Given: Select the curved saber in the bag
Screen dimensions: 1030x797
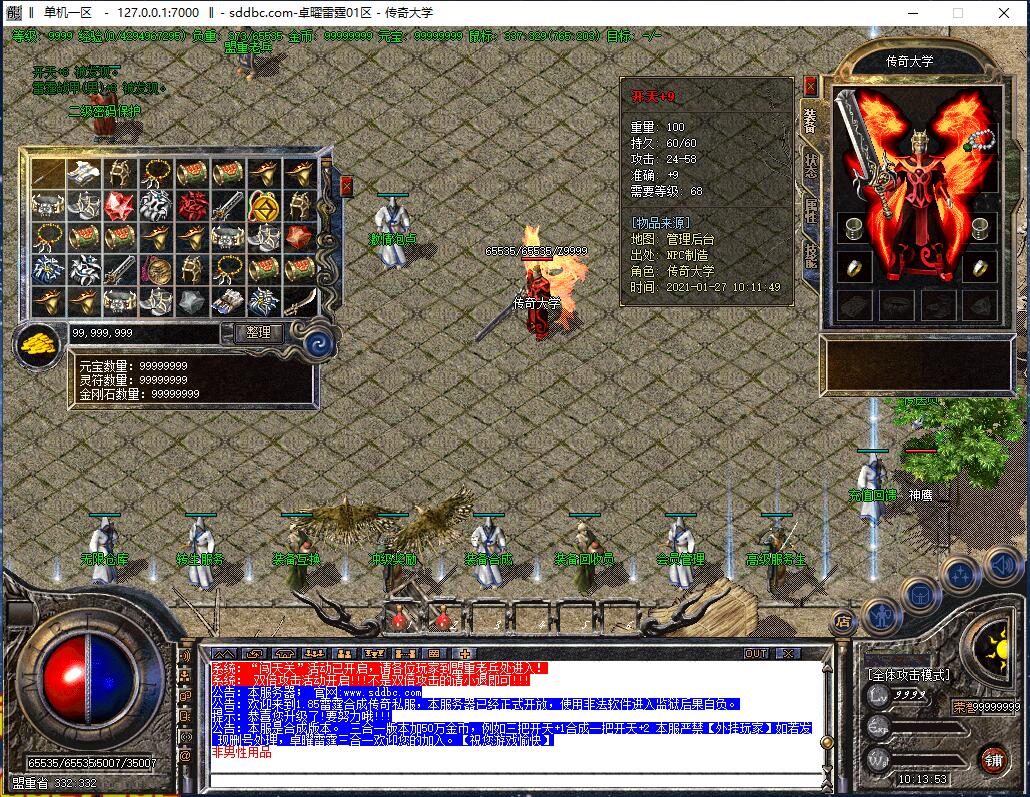Looking at the screenshot, I should (300, 302).
